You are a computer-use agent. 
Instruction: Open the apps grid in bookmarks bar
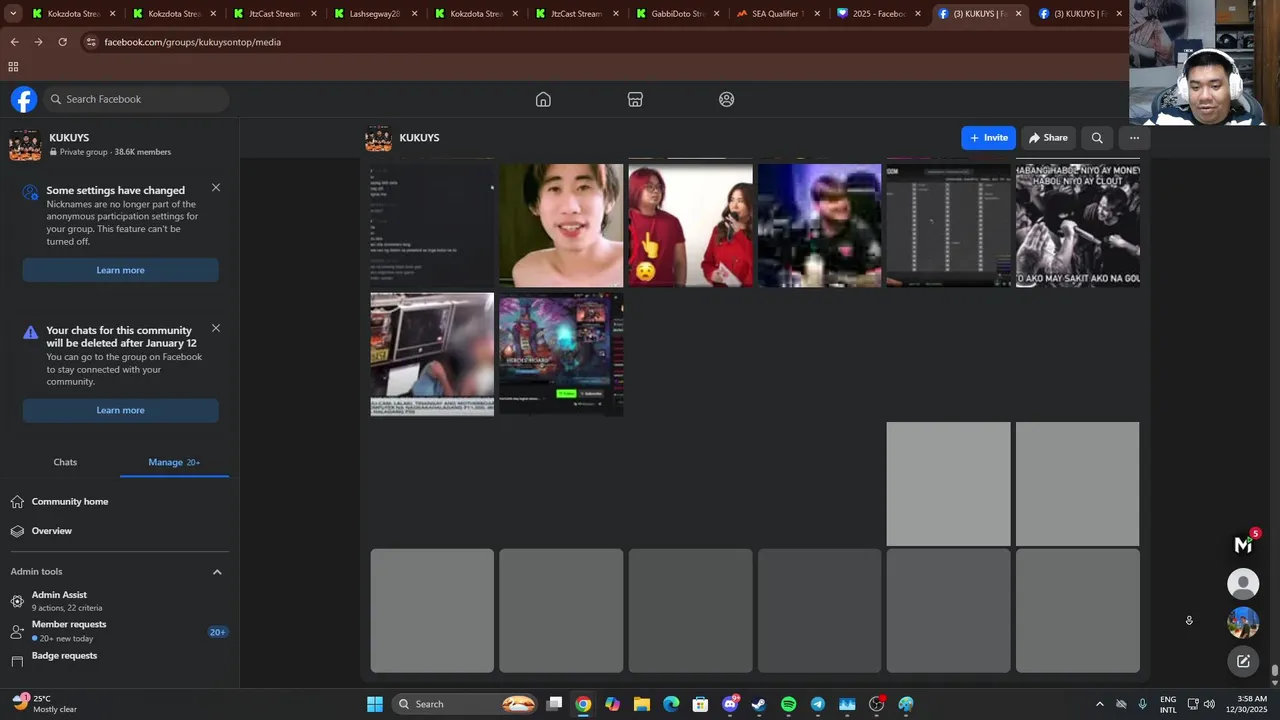[13, 67]
